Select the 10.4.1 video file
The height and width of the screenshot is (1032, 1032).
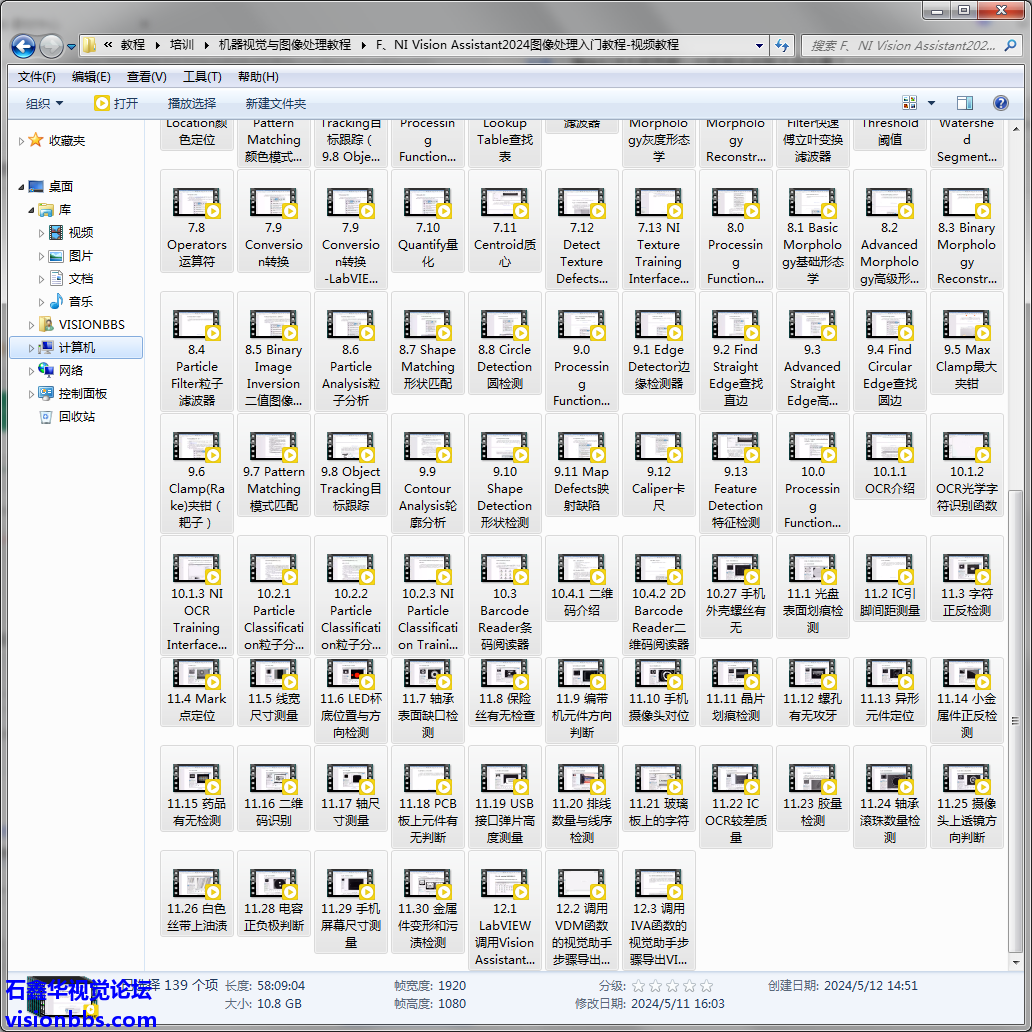point(582,578)
